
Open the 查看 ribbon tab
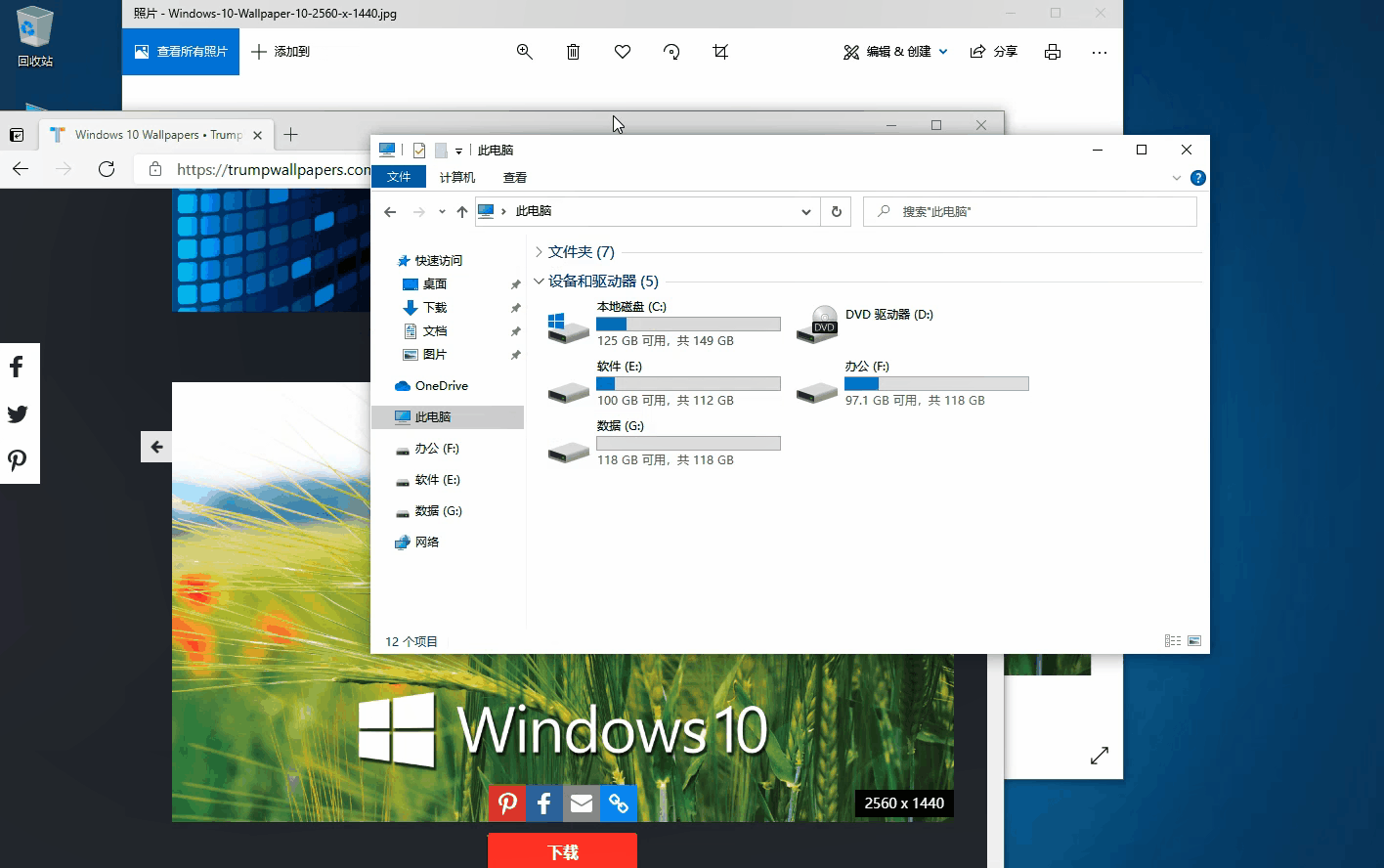pos(515,177)
